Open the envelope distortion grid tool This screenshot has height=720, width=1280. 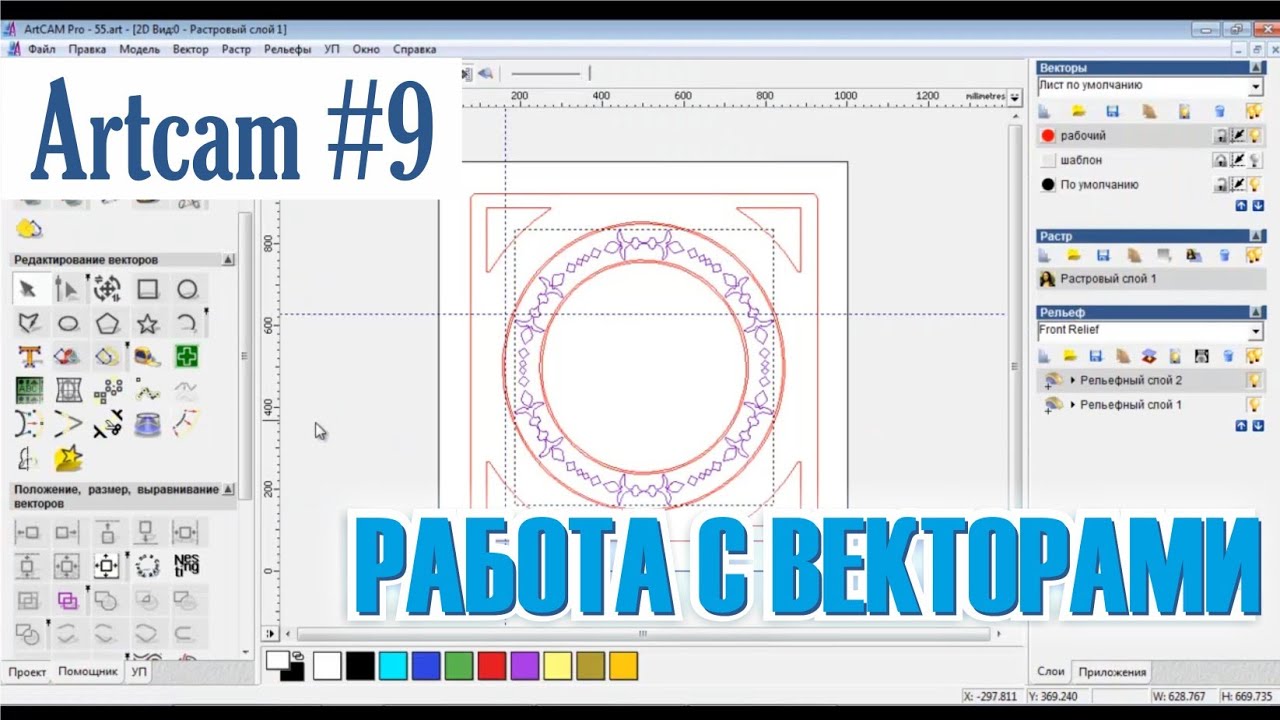(x=68, y=390)
